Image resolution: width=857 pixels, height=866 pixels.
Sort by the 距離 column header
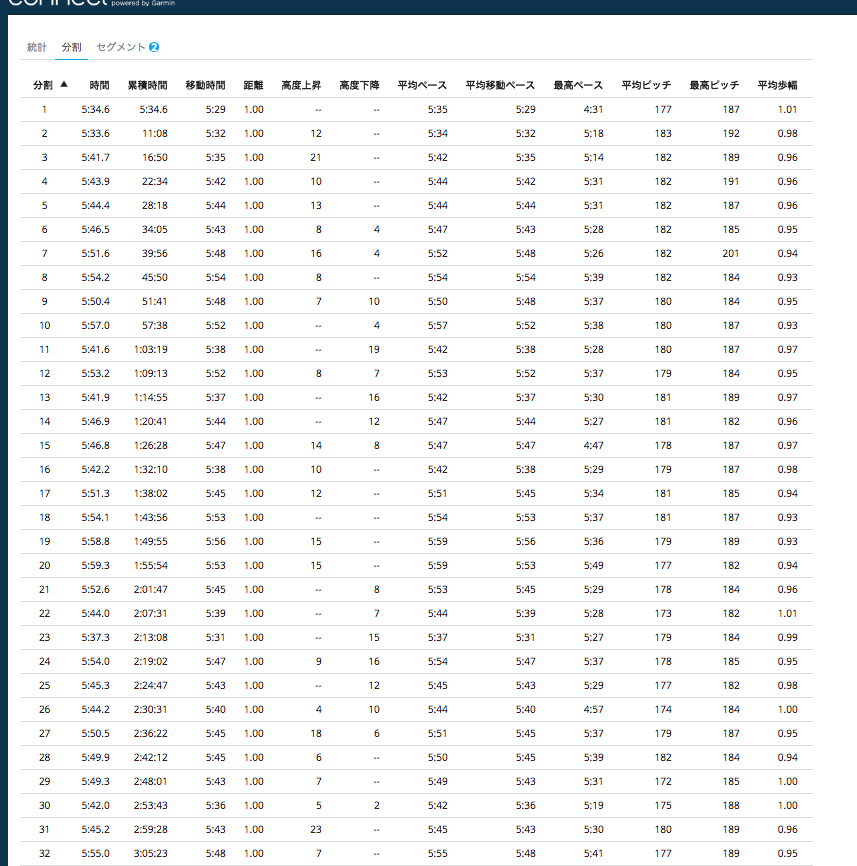pyautogui.click(x=253, y=85)
